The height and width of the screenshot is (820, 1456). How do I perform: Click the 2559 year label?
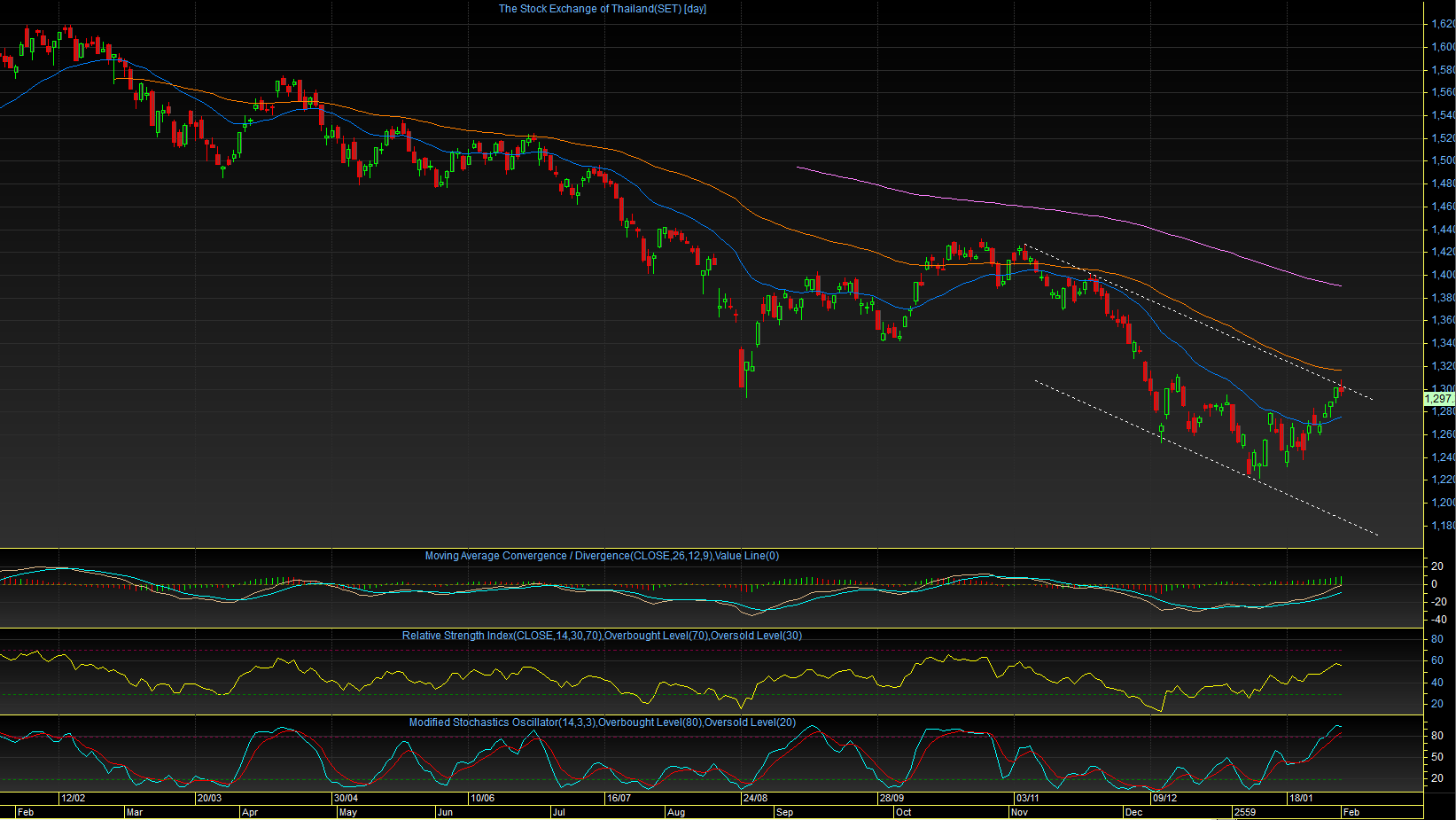[1245, 812]
